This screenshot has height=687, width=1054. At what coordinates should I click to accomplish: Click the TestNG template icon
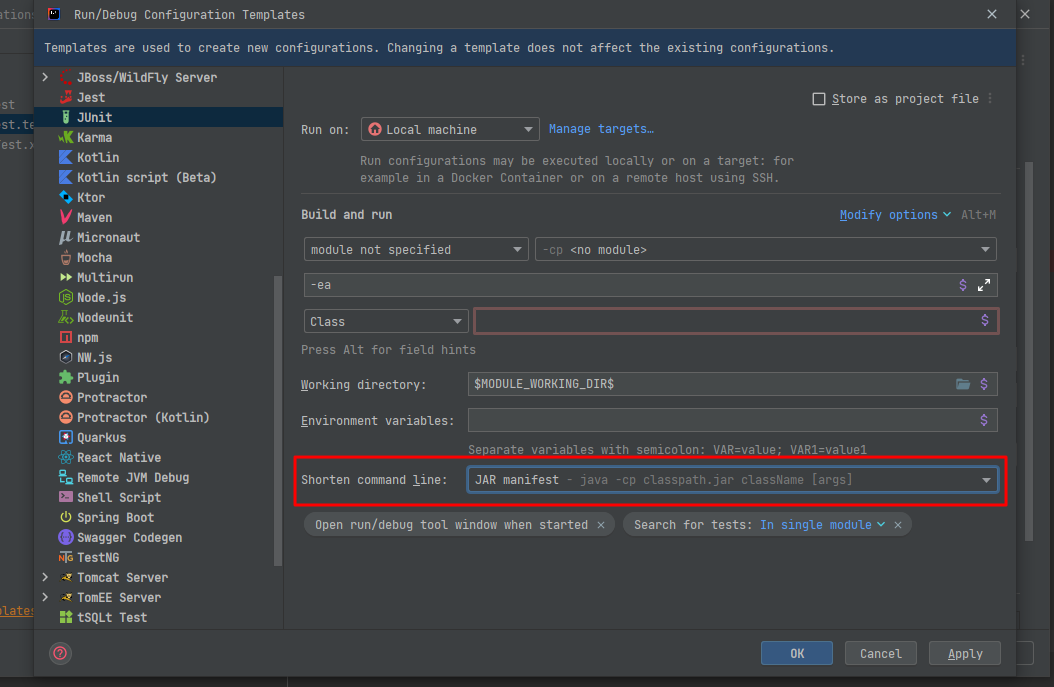66,557
